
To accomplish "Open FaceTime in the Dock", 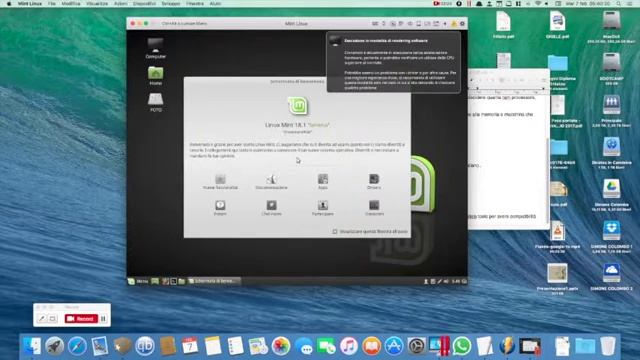I will [326, 346].
